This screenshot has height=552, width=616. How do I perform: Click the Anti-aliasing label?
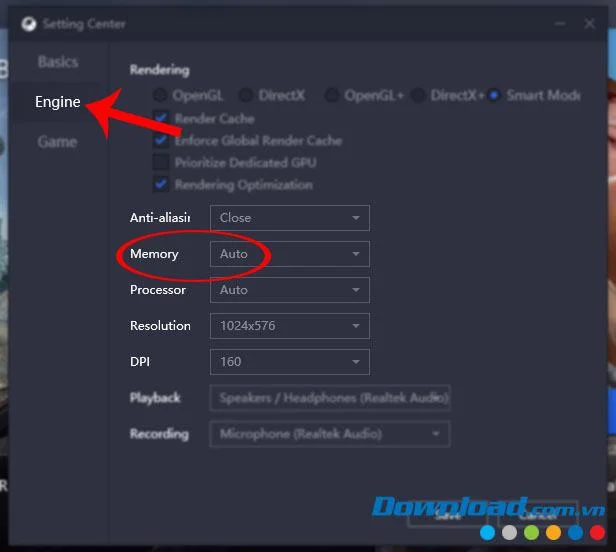(160, 218)
